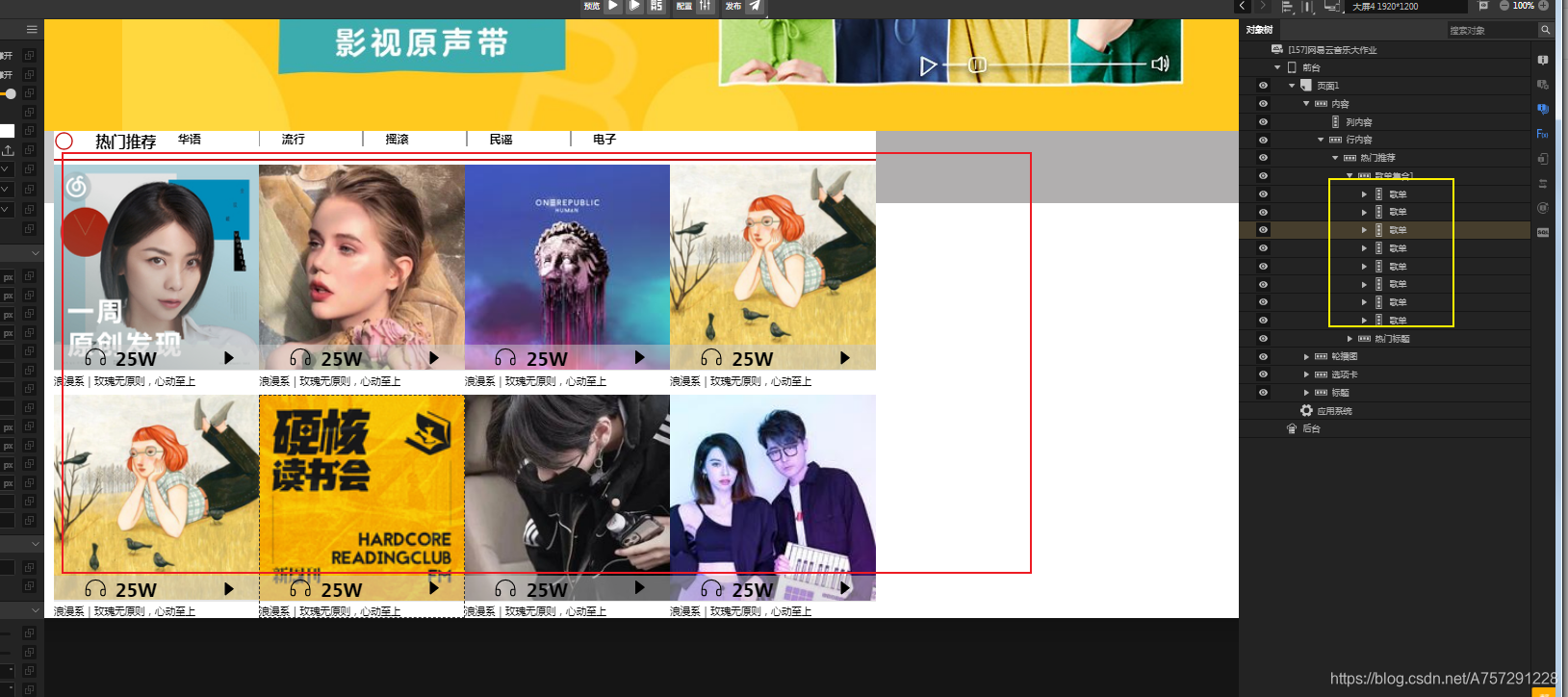1568x697 pixels.
Task: Collapse the 前台 tree node
Action: point(1277,67)
